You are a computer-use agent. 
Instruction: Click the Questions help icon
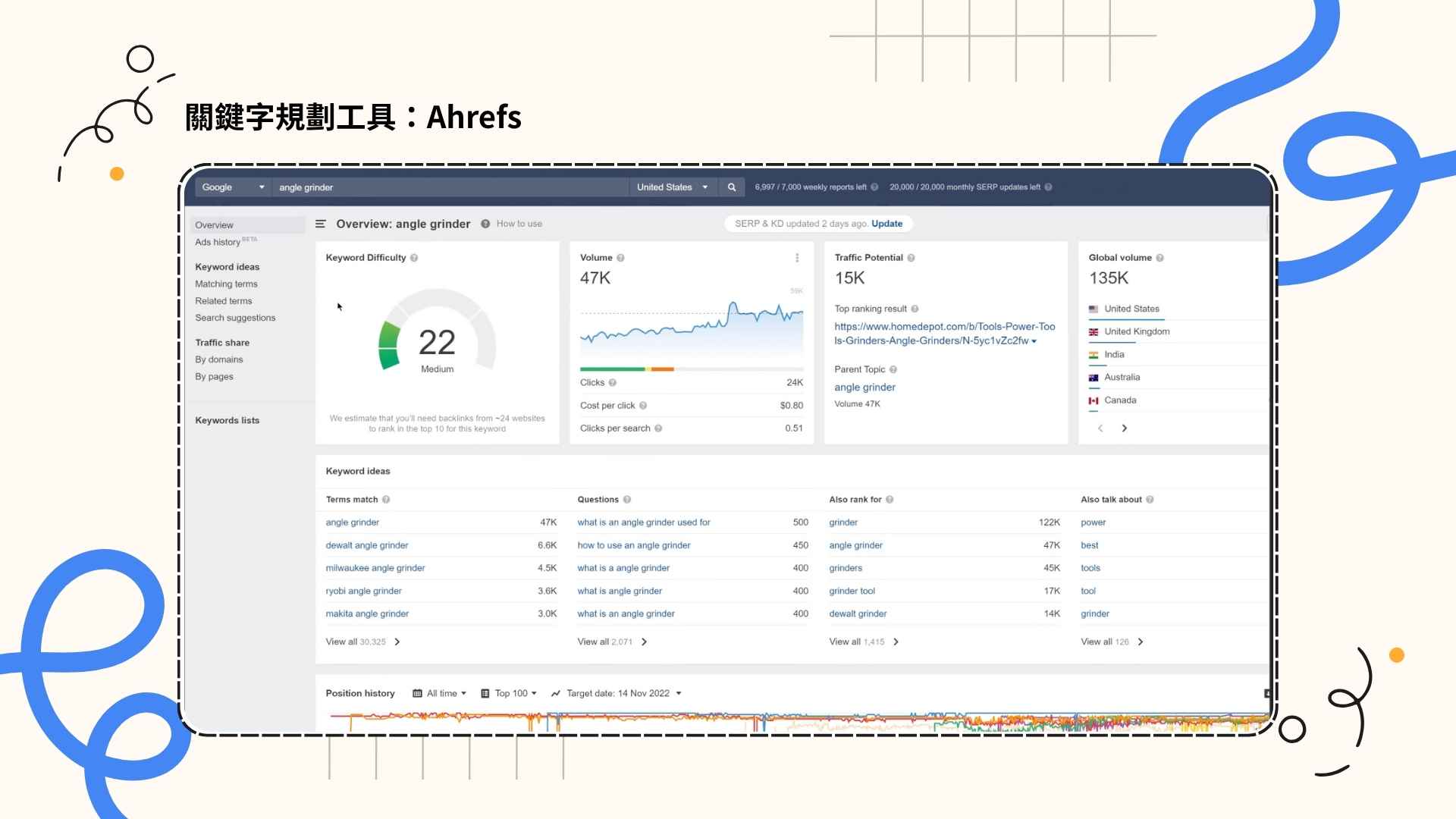point(627,500)
